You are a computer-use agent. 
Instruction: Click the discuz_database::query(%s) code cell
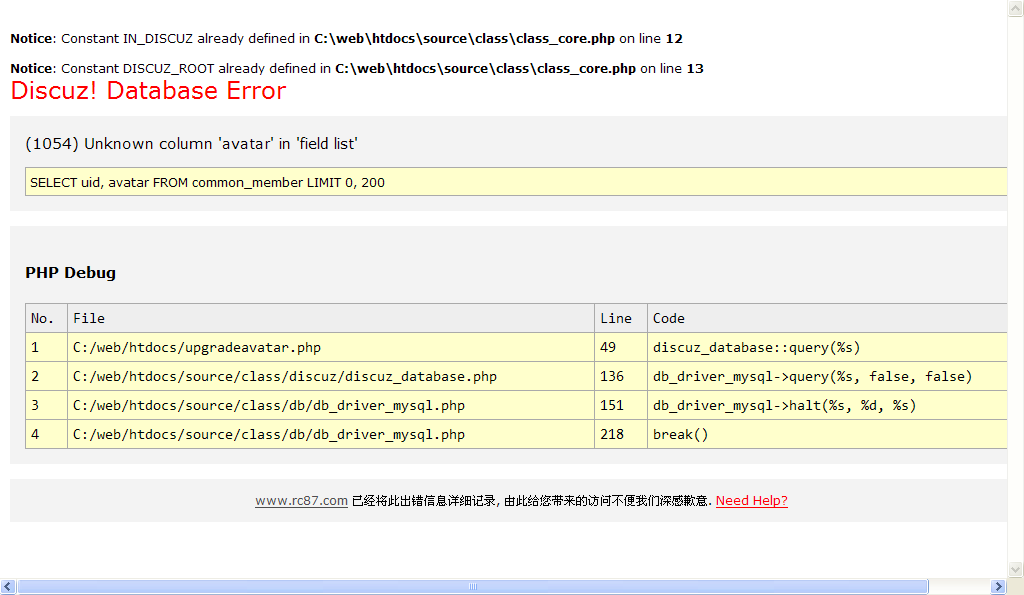827,347
